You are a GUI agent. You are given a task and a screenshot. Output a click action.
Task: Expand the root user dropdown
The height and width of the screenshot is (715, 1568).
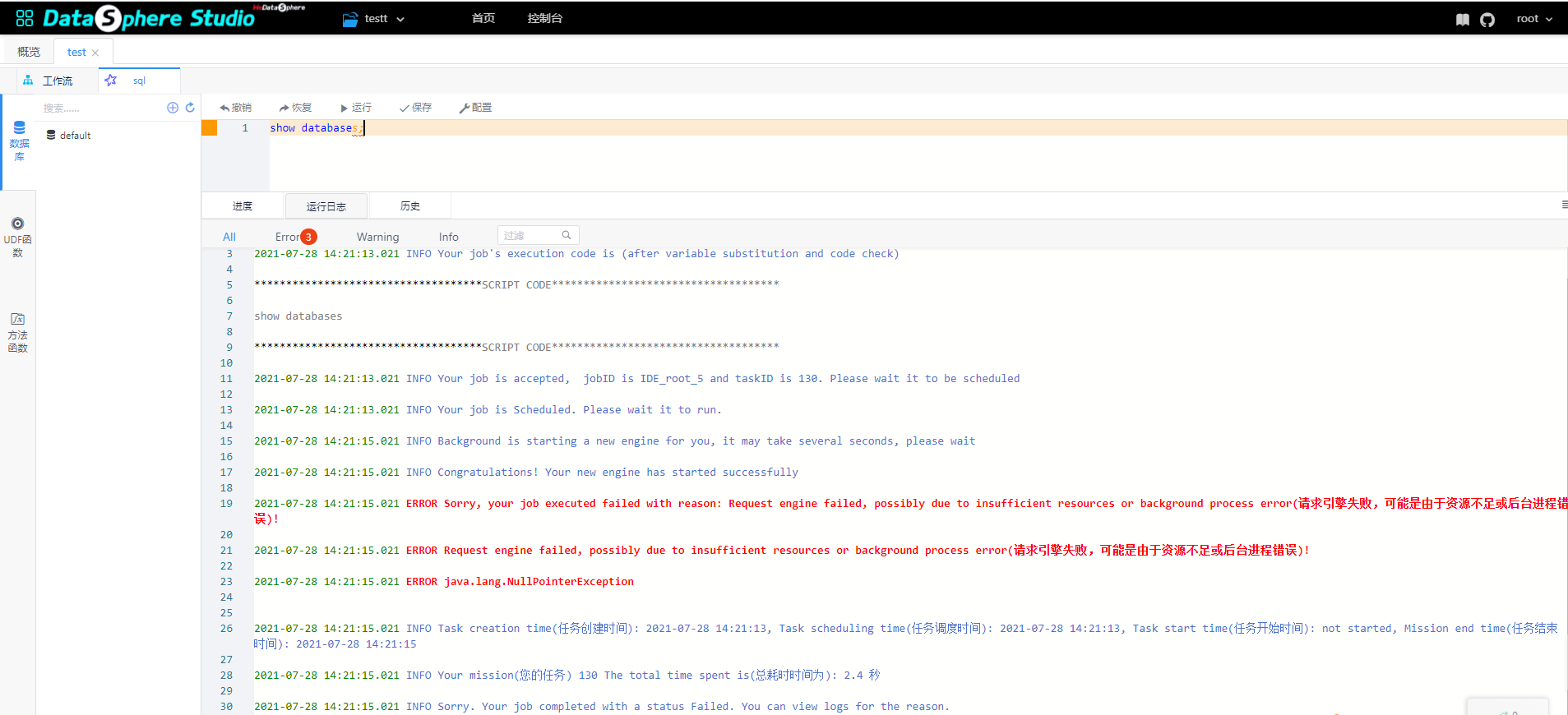click(1534, 19)
